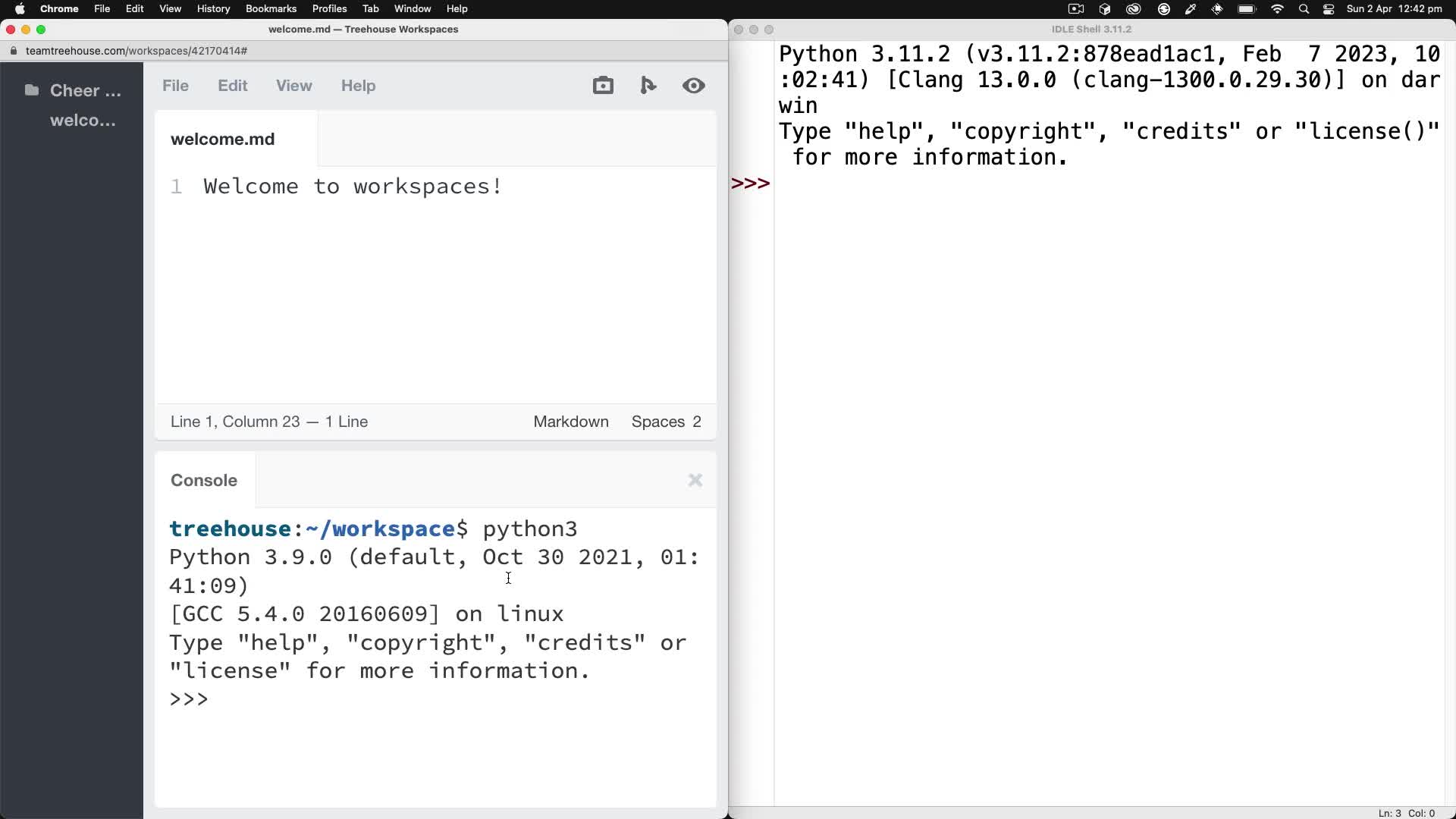Close the Console panel
1456x819 pixels.
[695, 479]
